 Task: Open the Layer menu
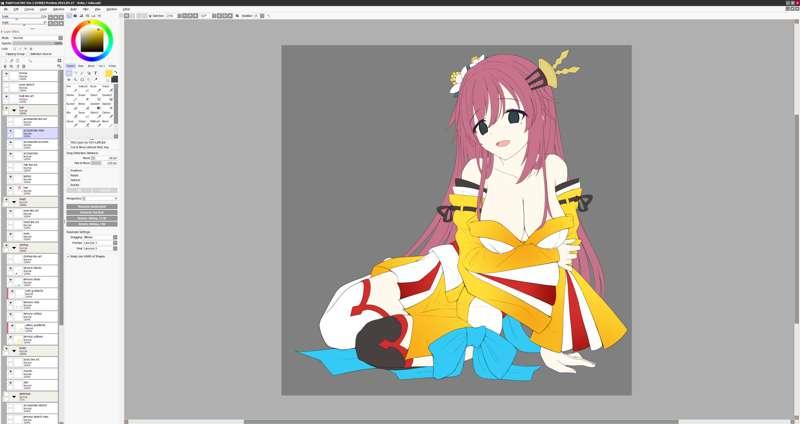[x=43, y=9]
